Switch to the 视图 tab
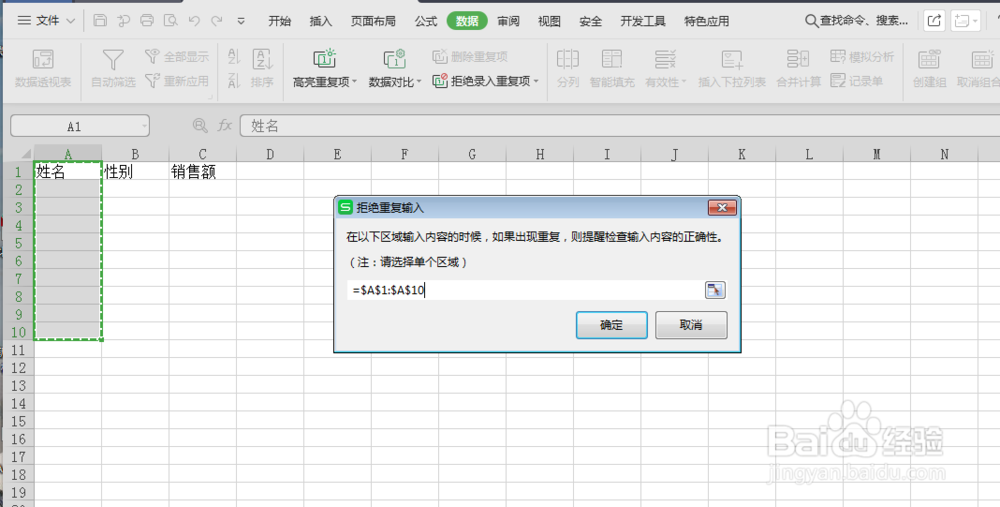1000x507 pixels. (549, 21)
